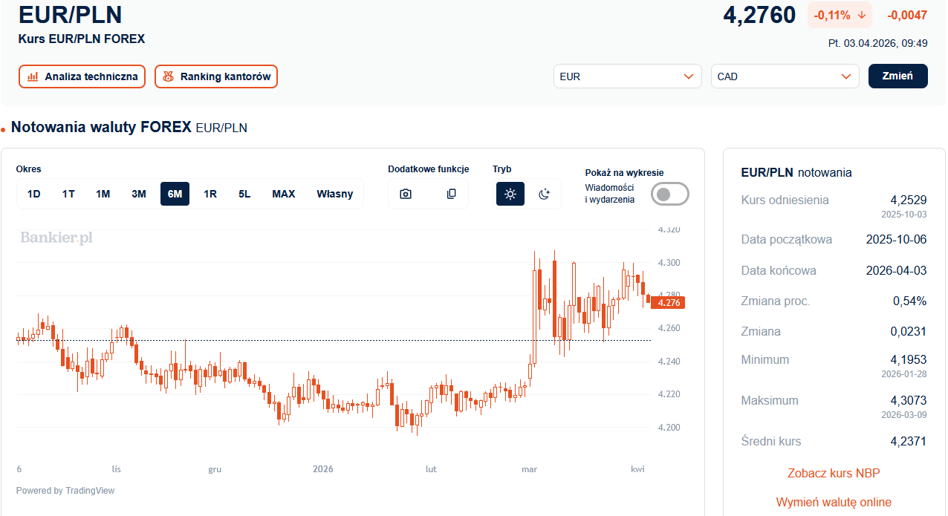The width and height of the screenshot is (948, 516).
Task: Click the date Pt. 03.04.2026, 09:49
Action: [x=877, y=43]
